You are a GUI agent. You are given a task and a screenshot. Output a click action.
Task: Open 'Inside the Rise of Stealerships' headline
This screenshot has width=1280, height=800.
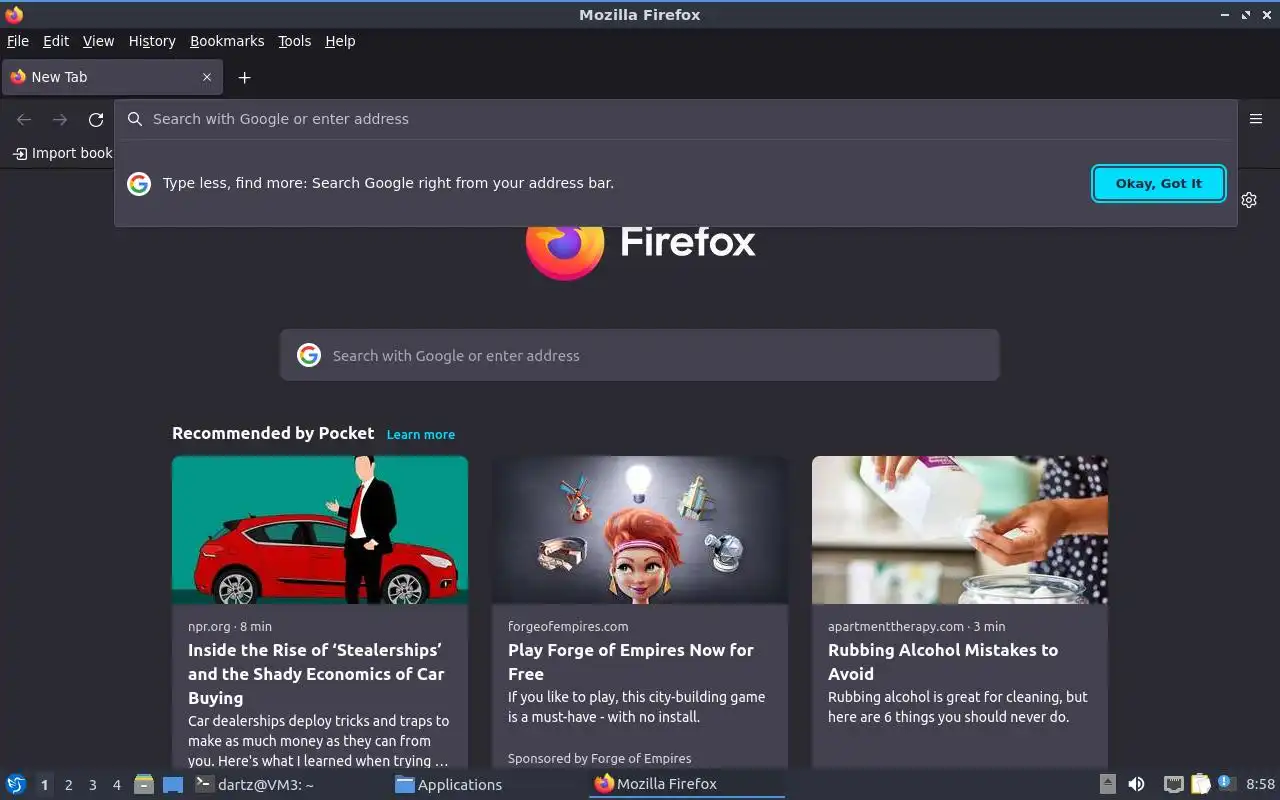point(316,674)
